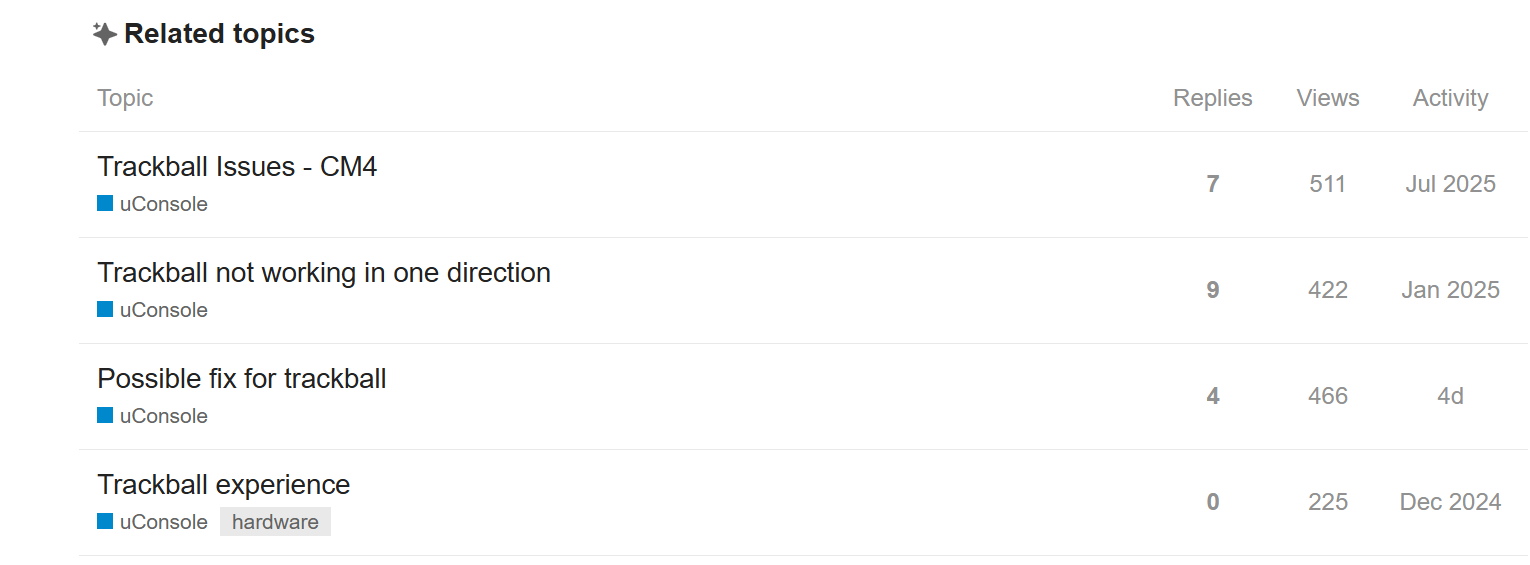This screenshot has height=565, width=1530.
Task: Click blue category square under Trackball not working
Action: pyautogui.click(x=105, y=309)
